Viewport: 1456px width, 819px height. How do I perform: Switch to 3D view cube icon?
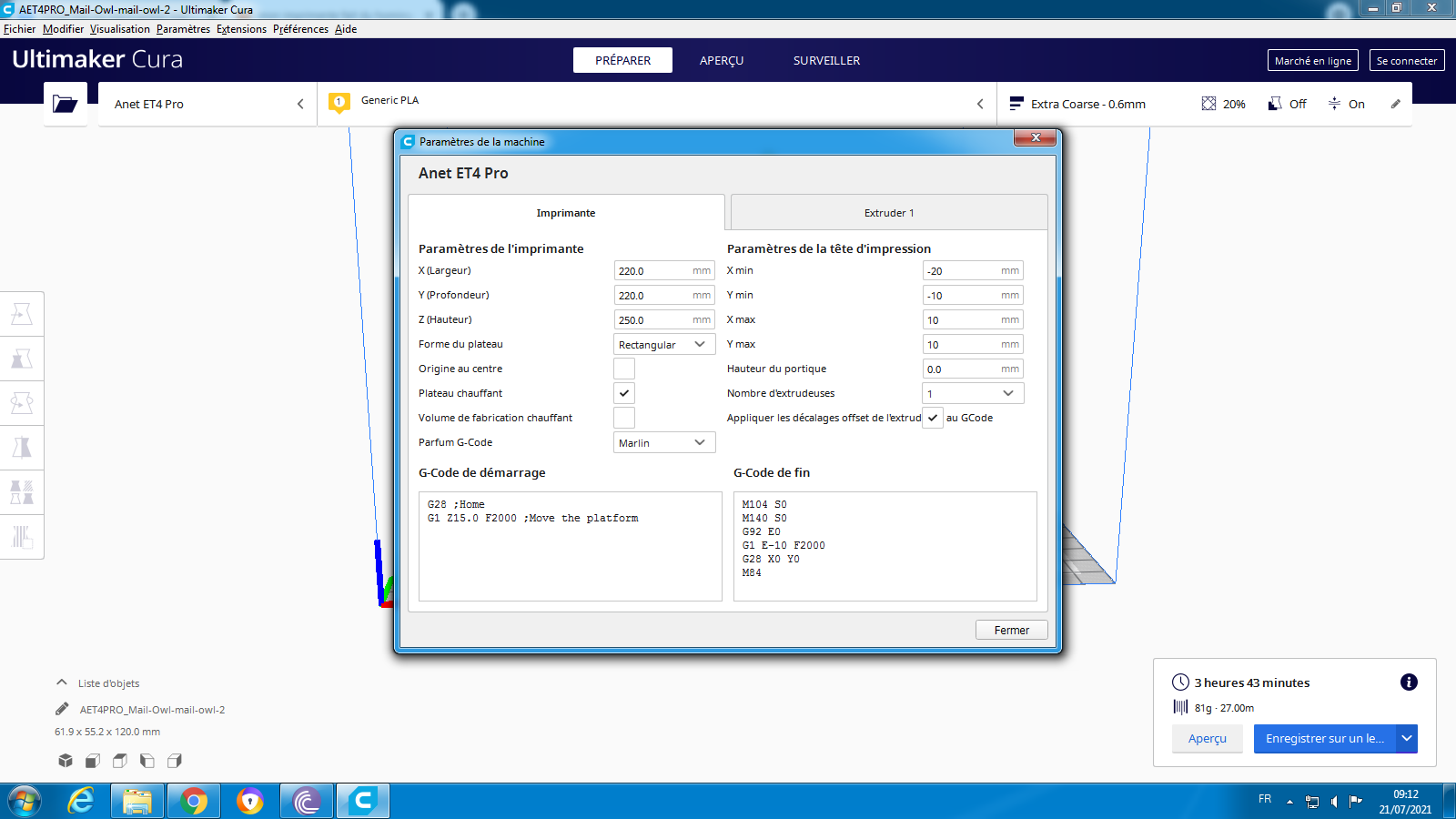coord(66,761)
